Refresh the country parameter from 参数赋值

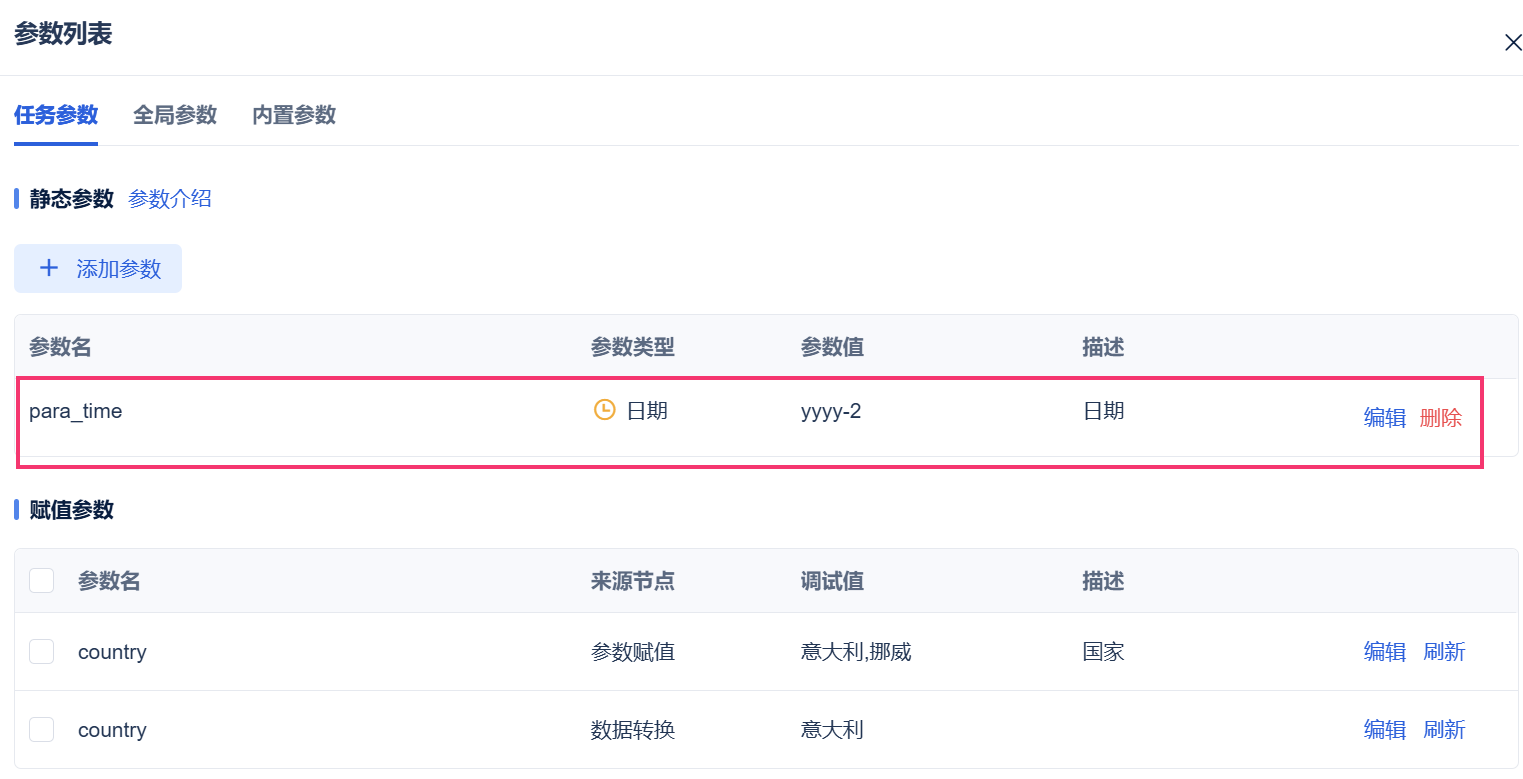point(1444,652)
